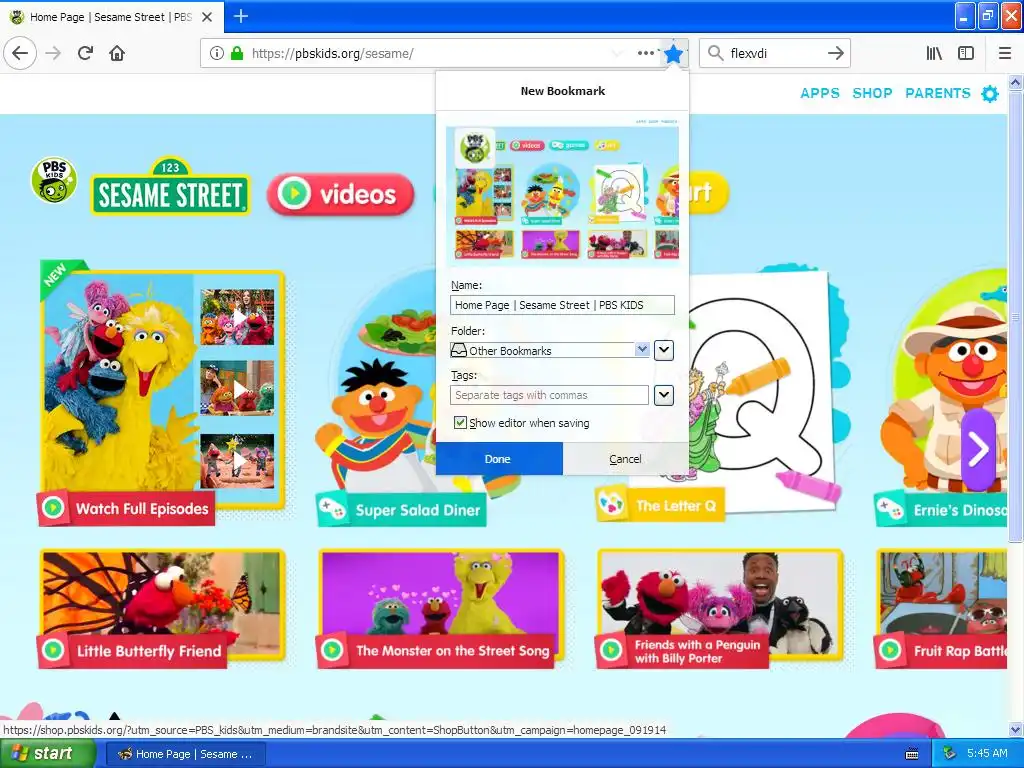Click the page scrollbar down arrow
The height and width of the screenshot is (768, 1024).
pyautogui.click(x=1016, y=730)
